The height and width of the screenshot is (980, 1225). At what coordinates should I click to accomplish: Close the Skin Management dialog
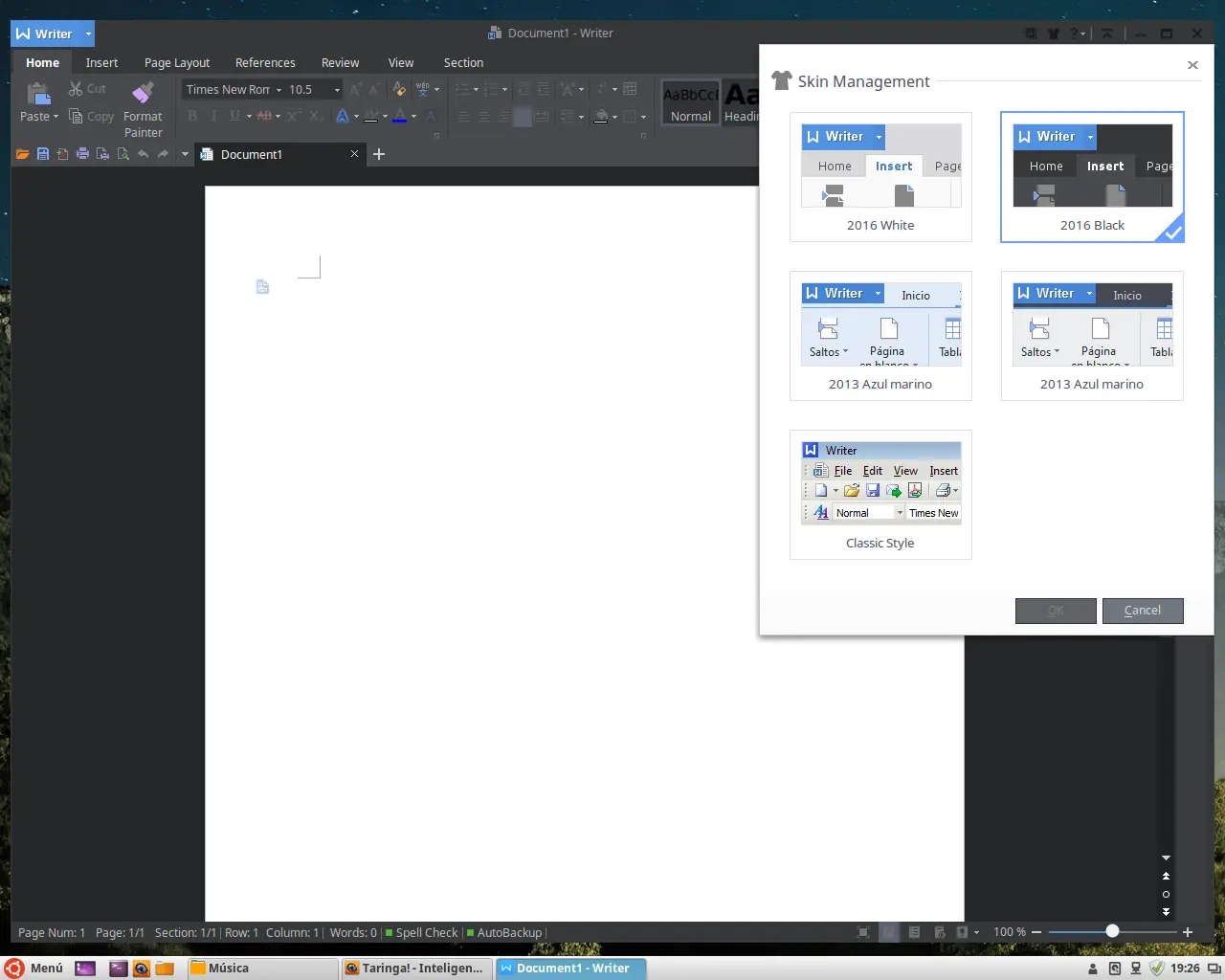[1192, 65]
